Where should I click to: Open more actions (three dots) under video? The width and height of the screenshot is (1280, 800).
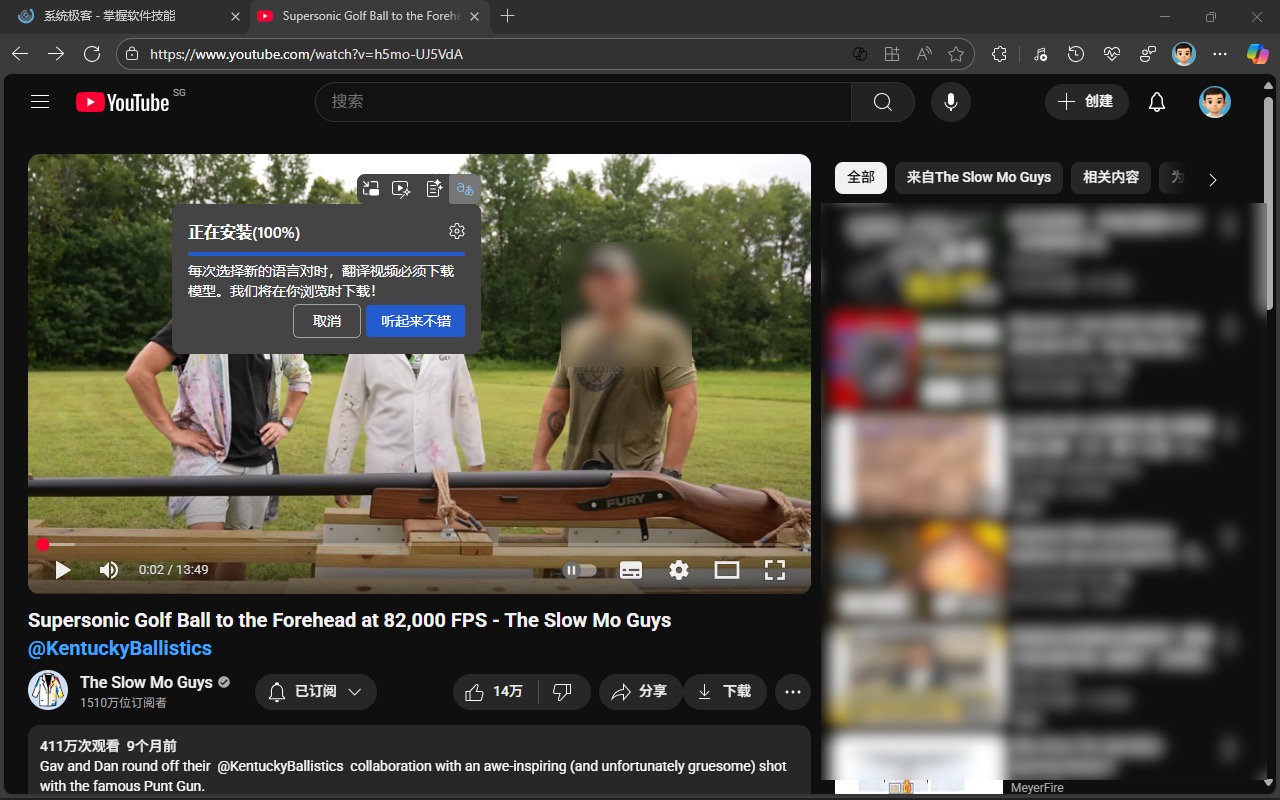click(x=793, y=692)
